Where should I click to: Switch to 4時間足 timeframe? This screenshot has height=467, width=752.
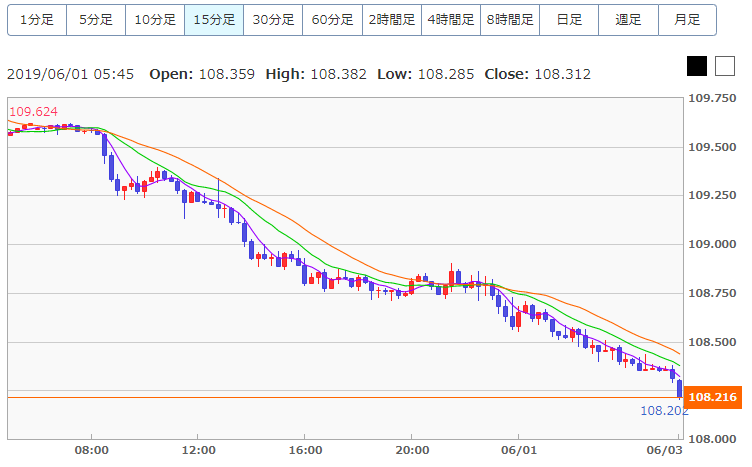(451, 19)
